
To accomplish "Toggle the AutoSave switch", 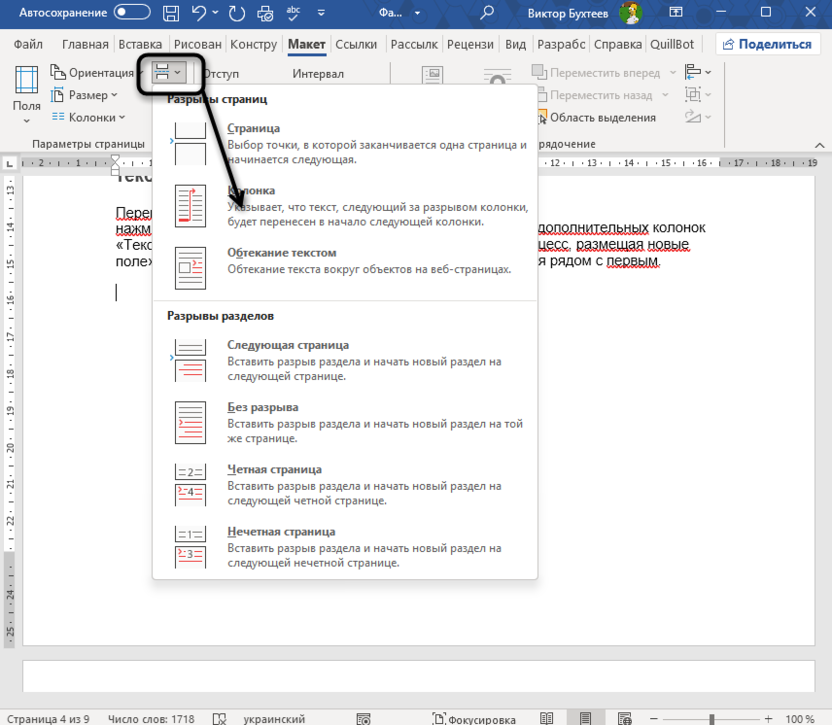I will [x=132, y=14].
